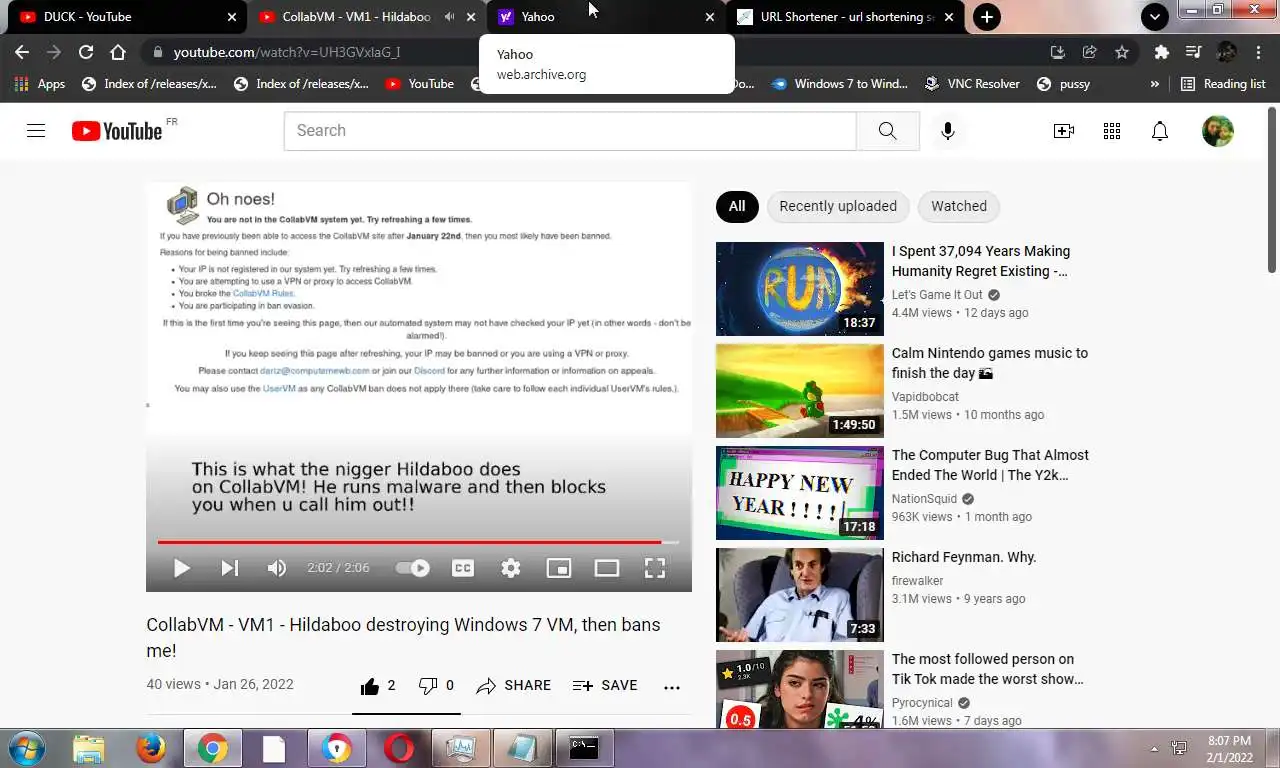
Task: Click the address bar URL
Action: coord(286,52)
